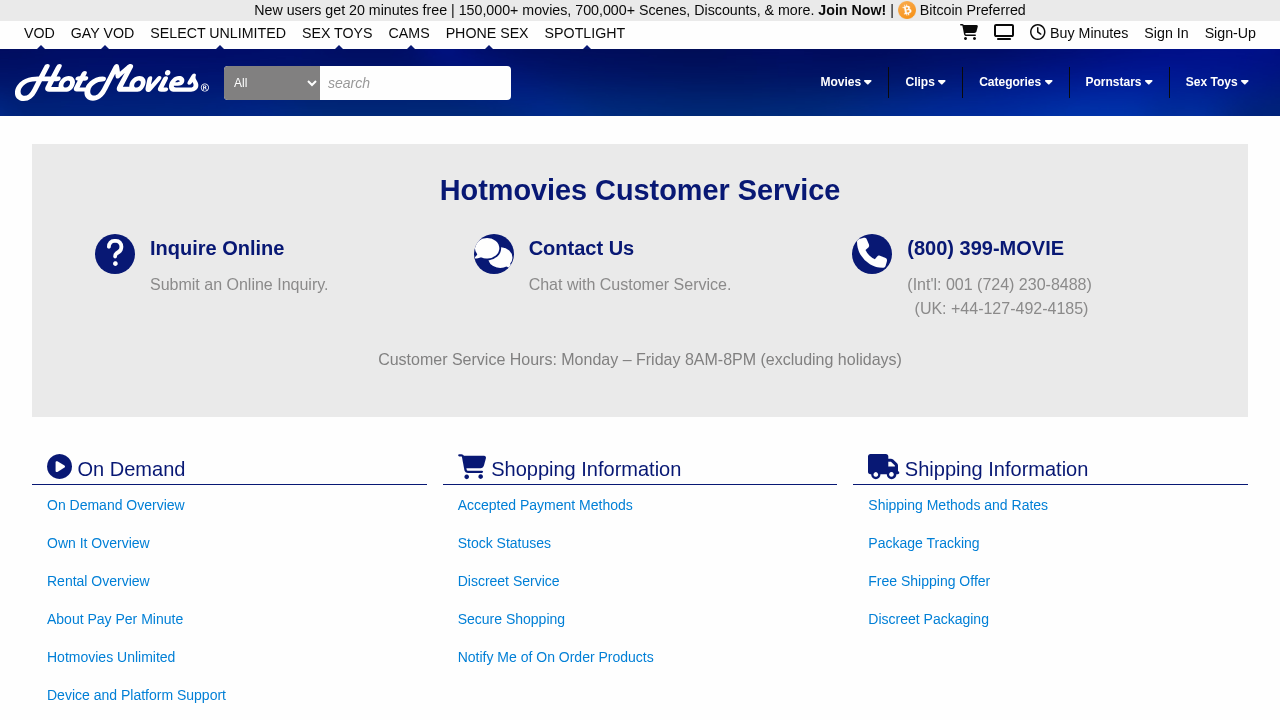Open Discreet Service link
1280x720 pixels.
[508, 581]
